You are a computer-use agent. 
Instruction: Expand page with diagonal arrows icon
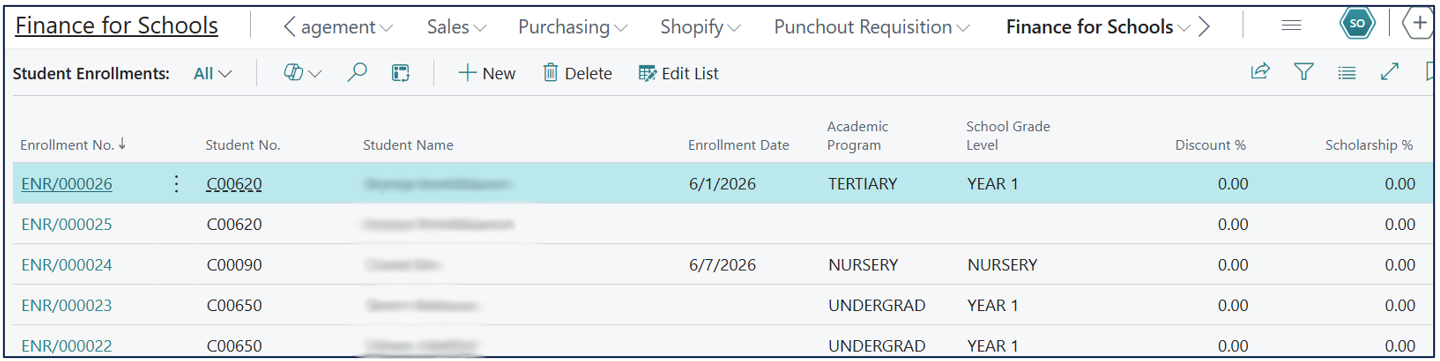1389,72
